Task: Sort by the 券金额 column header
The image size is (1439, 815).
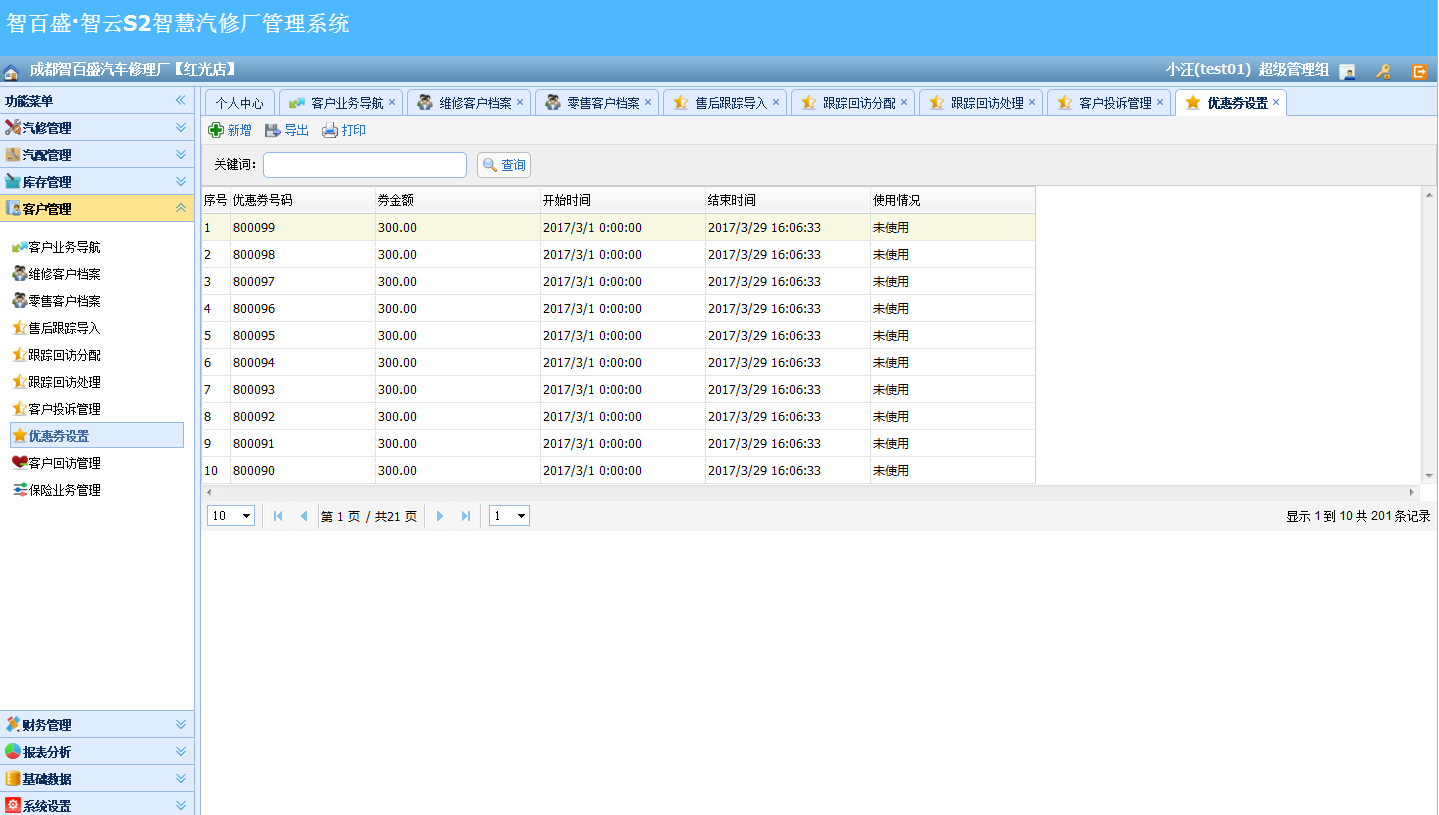Action: coord(458,200)
